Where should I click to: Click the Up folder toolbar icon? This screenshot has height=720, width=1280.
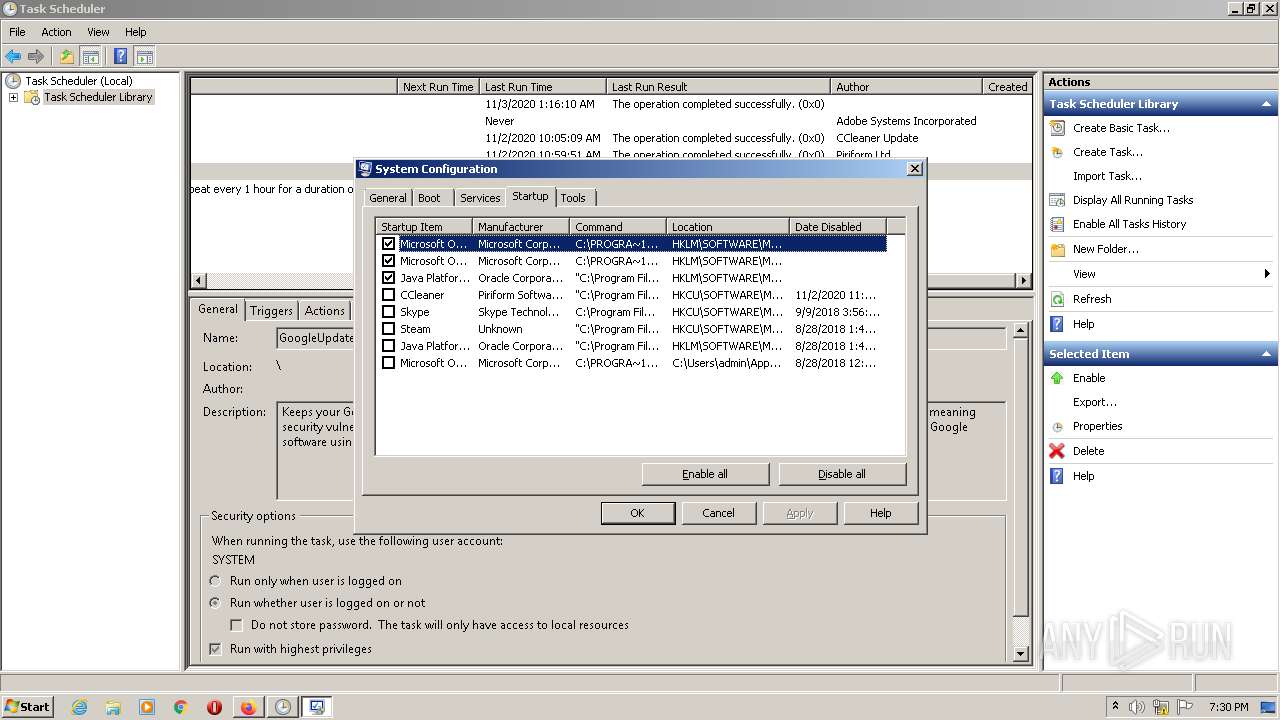tap(67, 57)
